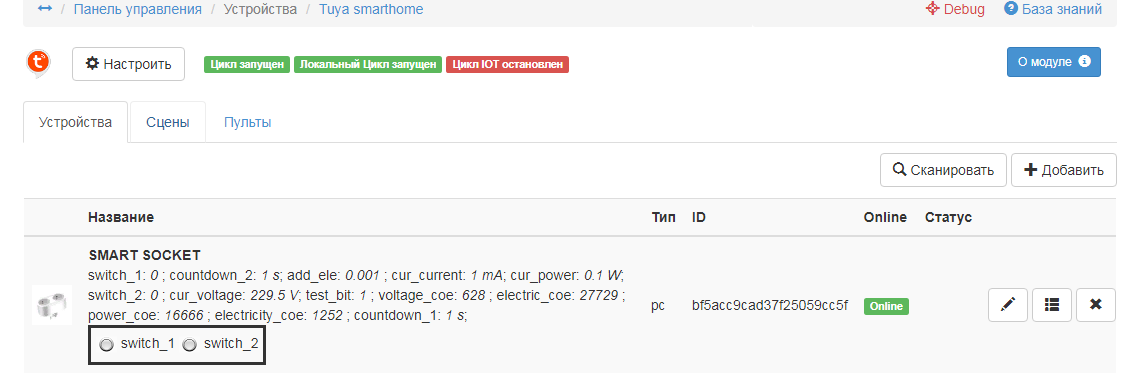Viewport: 1123px width, 388px height.
Task: Select the Устройства tab
Action: point(75,122)
